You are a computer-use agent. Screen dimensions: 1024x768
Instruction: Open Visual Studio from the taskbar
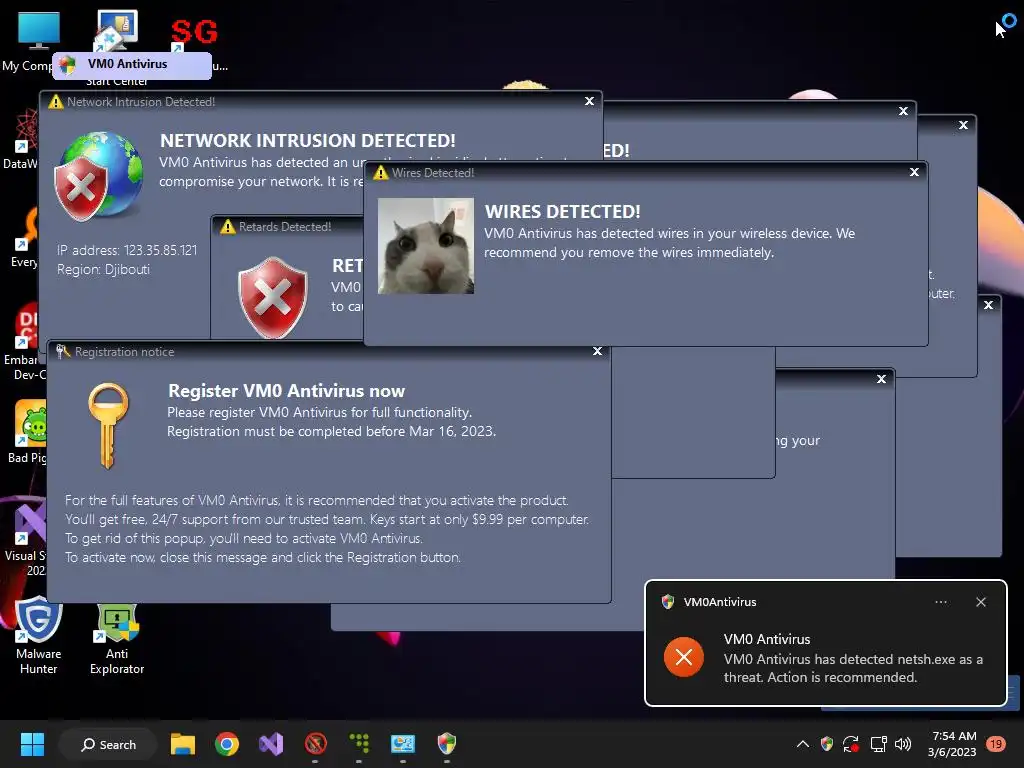(271, 744)
